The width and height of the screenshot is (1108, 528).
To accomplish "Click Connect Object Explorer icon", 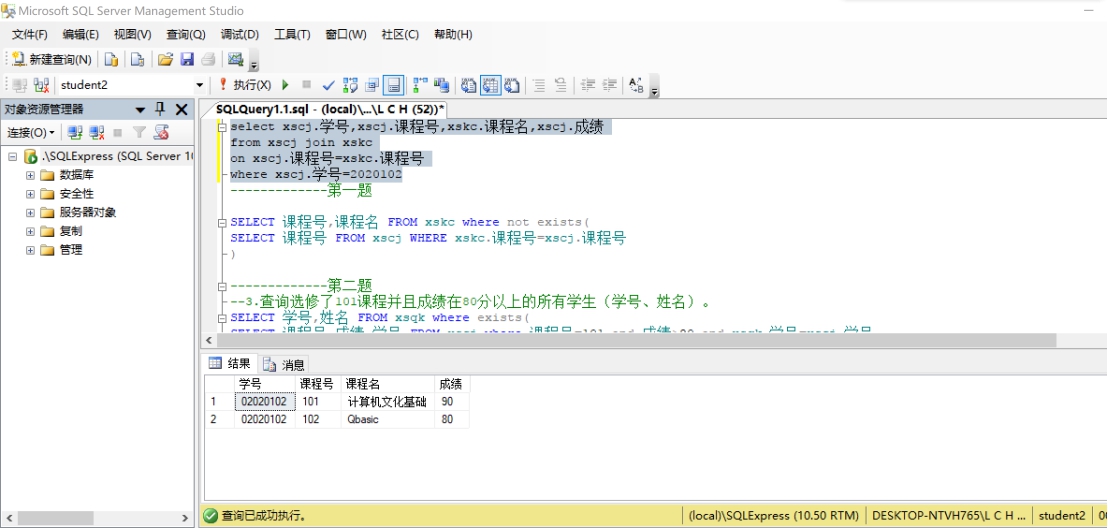I will pyautogui.click(x=75, y=132).
